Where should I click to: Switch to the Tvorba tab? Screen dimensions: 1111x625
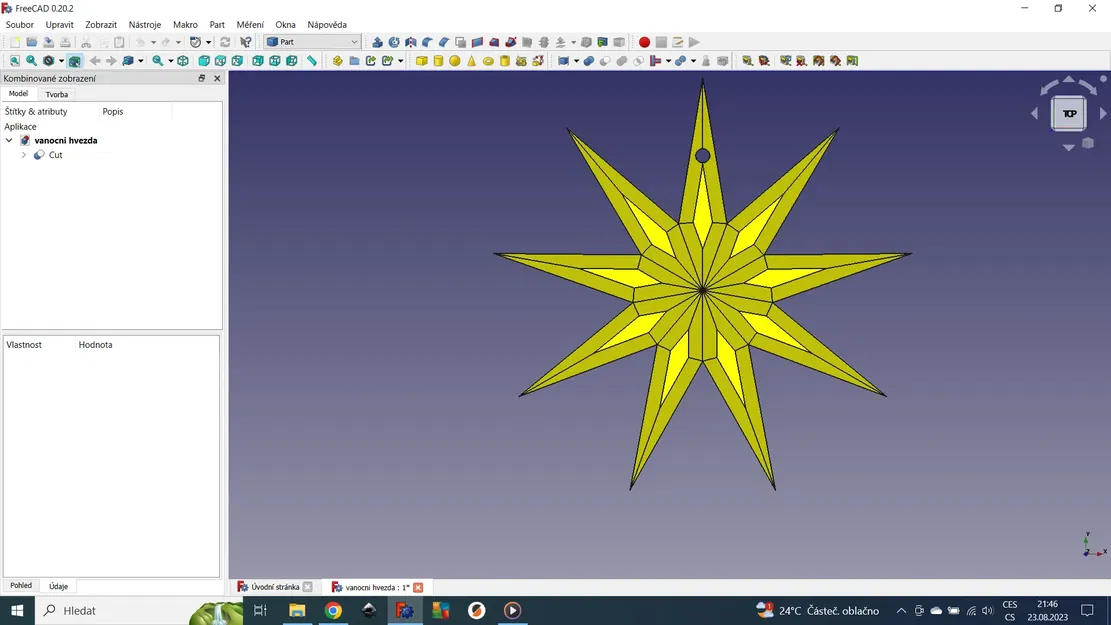56,93
